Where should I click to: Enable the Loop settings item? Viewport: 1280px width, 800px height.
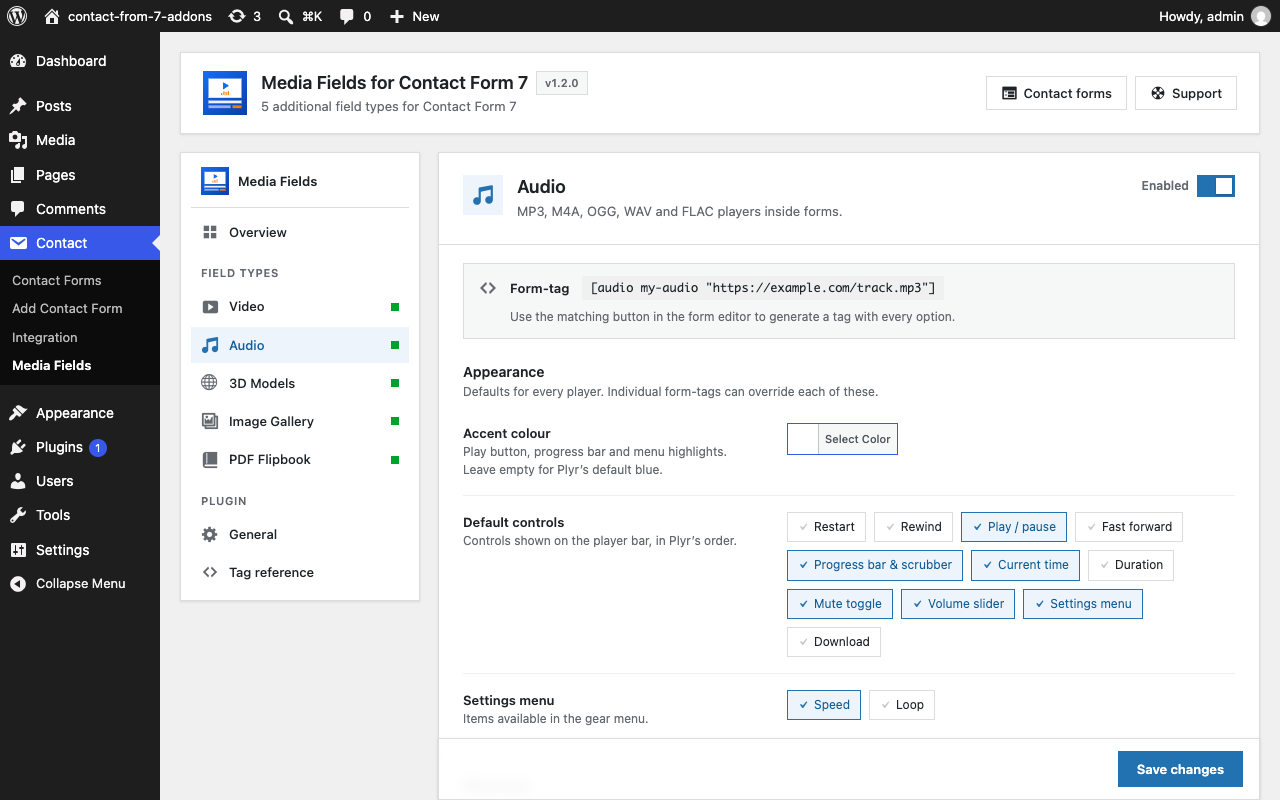pos(902,705)
